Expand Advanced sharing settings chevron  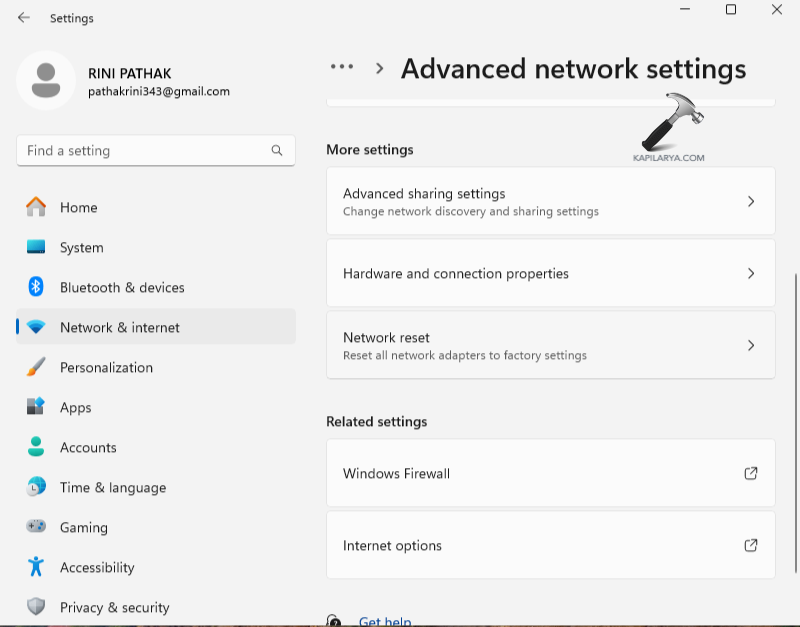pos(751,201)
